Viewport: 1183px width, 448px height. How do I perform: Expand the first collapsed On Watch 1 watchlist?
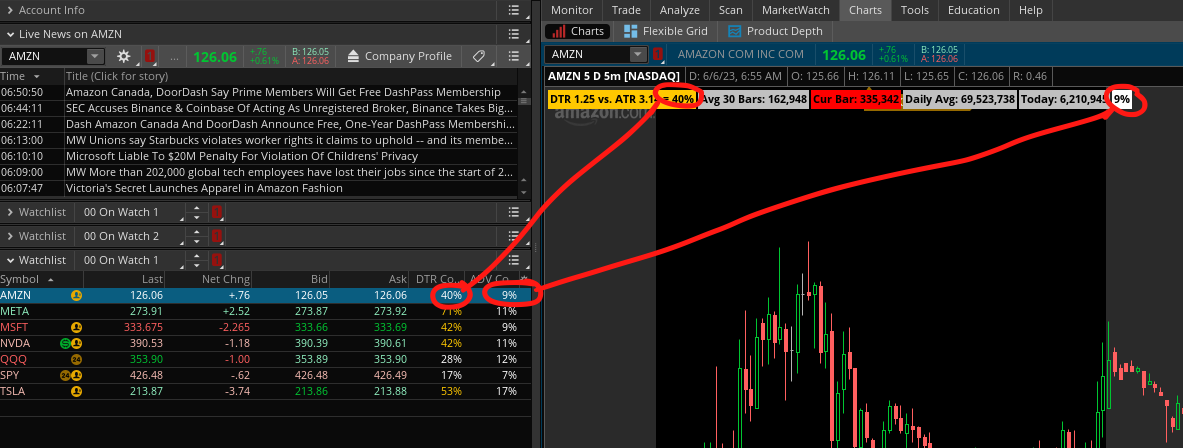[x=11, y=212]
